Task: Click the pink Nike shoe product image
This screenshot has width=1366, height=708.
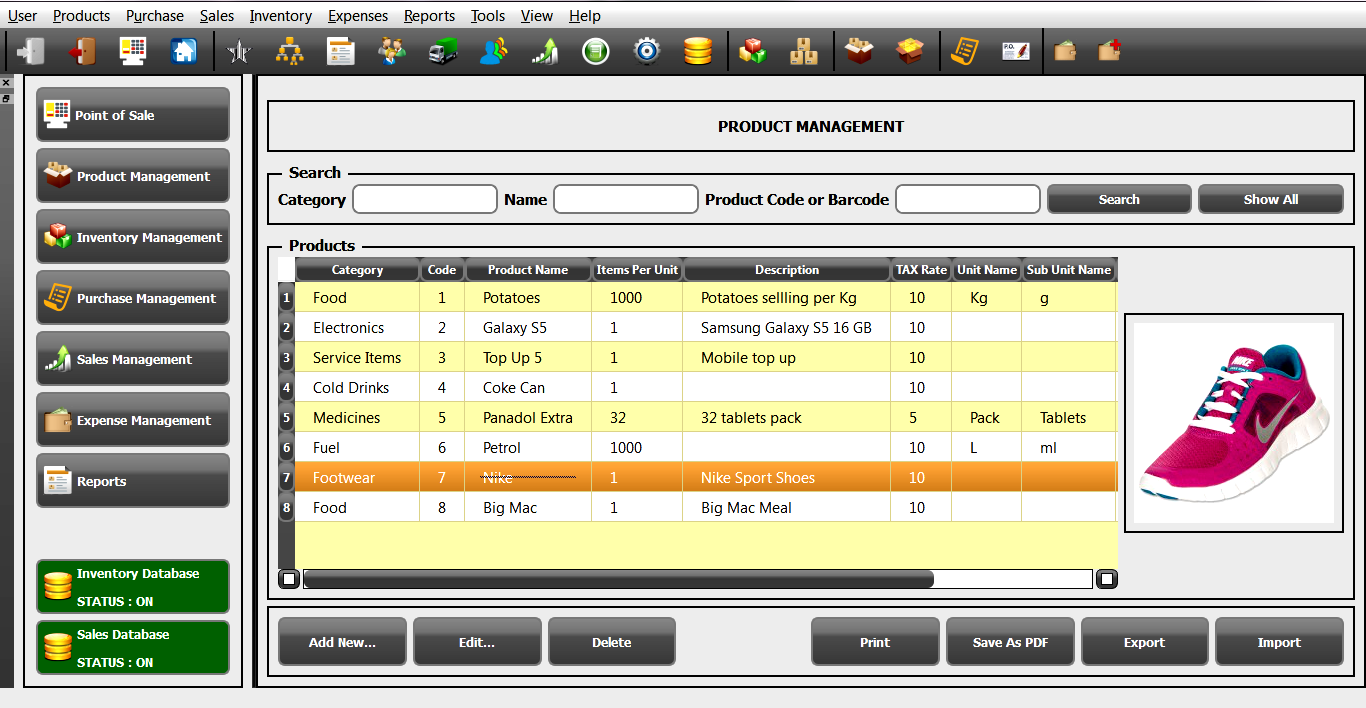Action: click(x=1234, y=423)
